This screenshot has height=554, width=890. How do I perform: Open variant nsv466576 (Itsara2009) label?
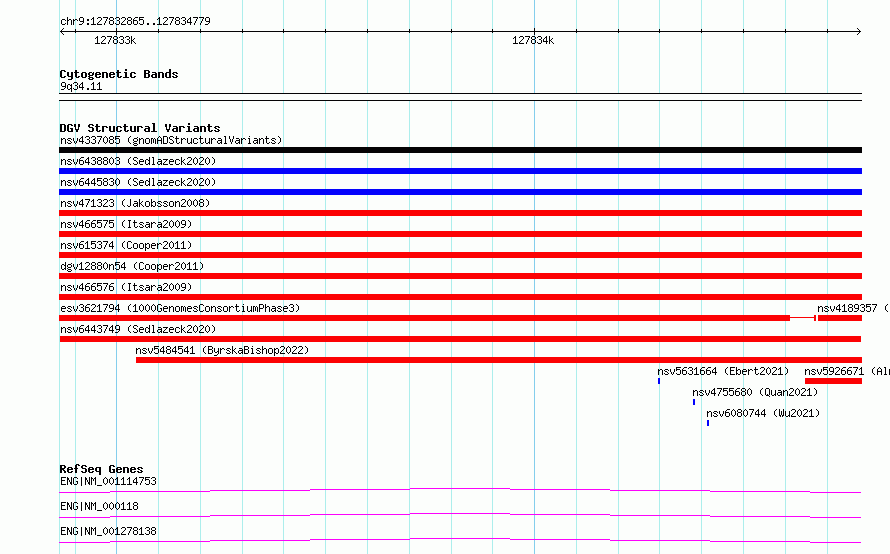126,287
